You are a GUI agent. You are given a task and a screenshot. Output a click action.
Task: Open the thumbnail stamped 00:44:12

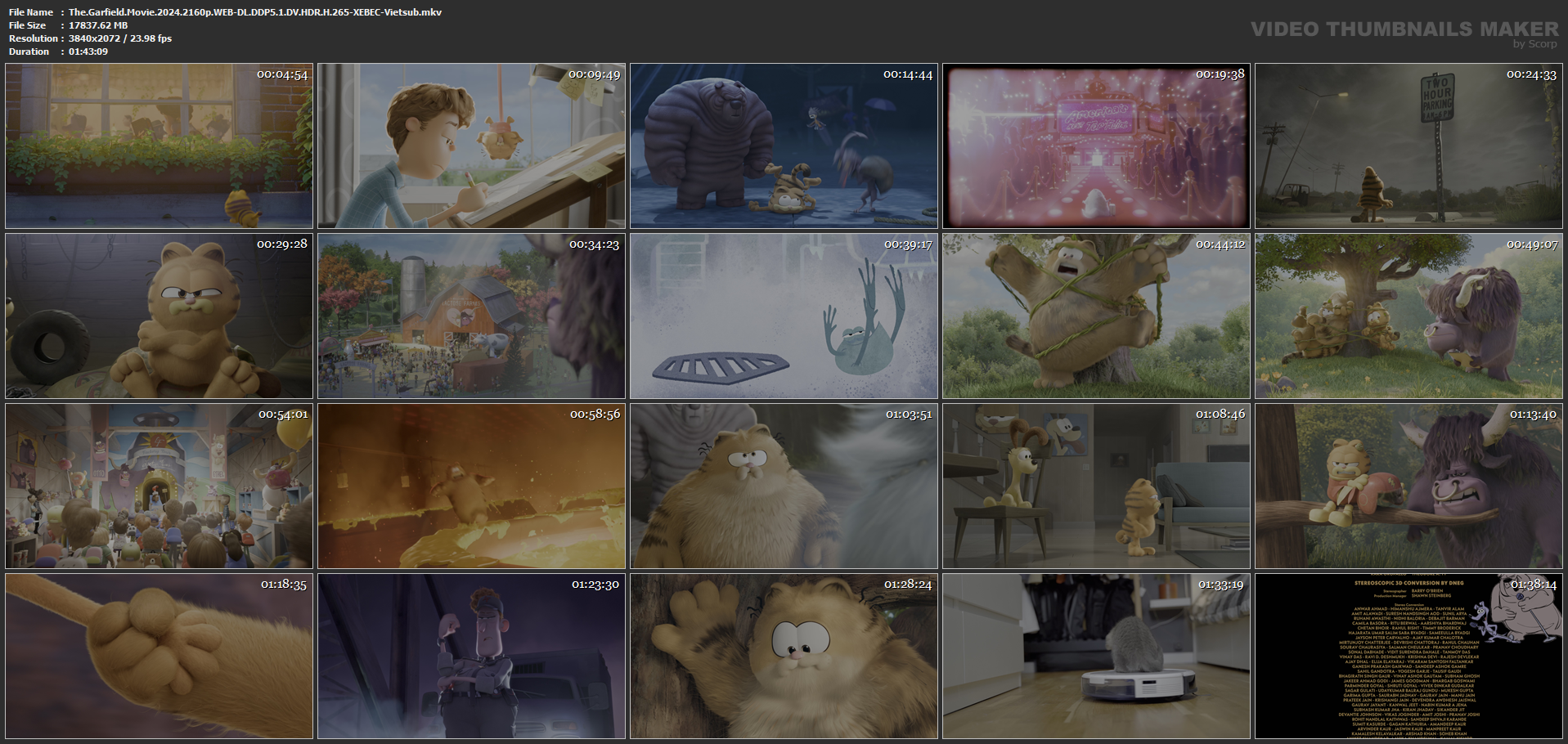[1096, 316]
